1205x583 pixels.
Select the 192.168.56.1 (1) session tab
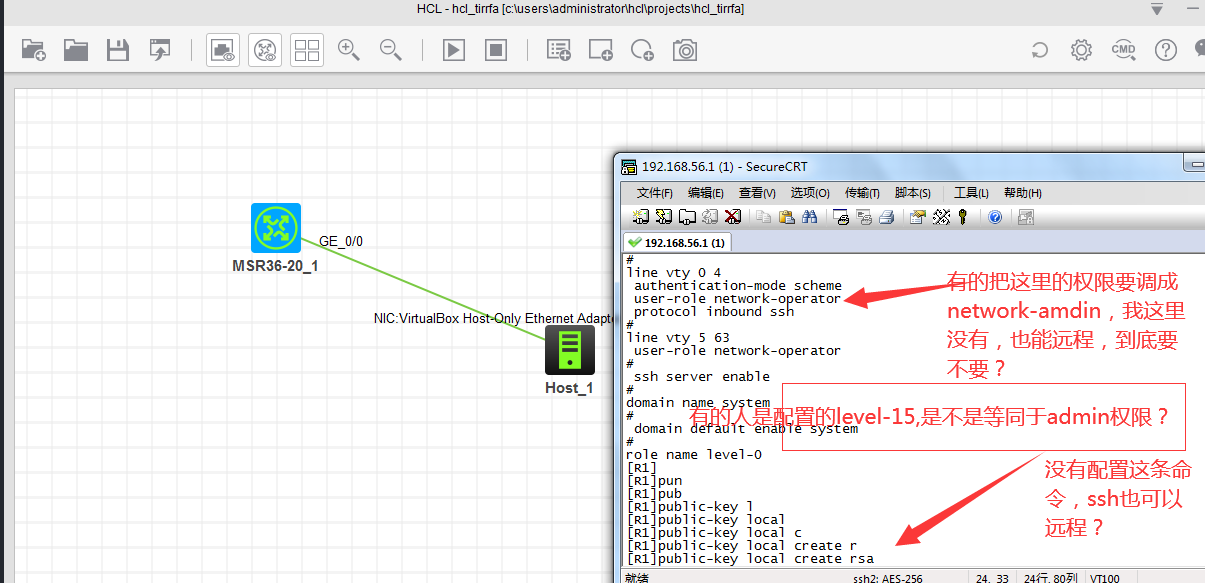click(x=678, y=242)
